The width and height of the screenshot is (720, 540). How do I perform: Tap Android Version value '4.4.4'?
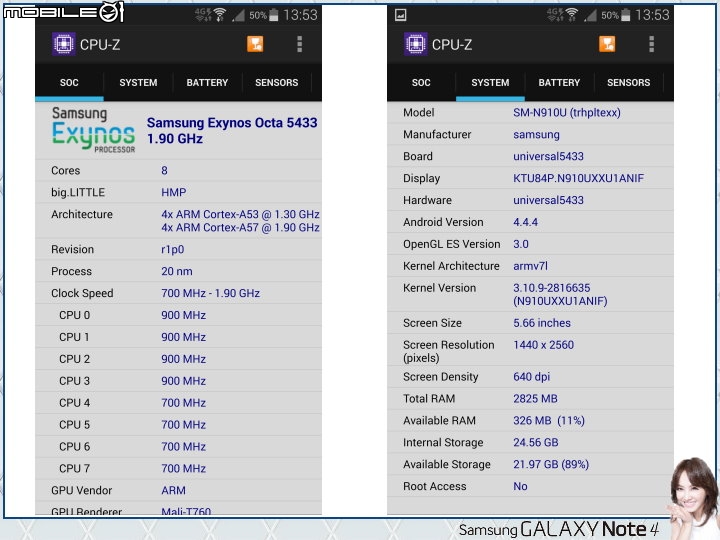(x=525, y=222)
